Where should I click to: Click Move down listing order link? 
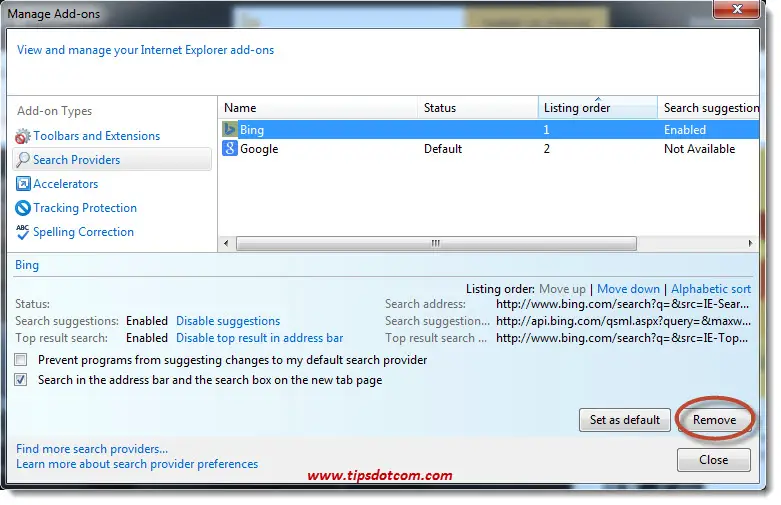[628, 289]
